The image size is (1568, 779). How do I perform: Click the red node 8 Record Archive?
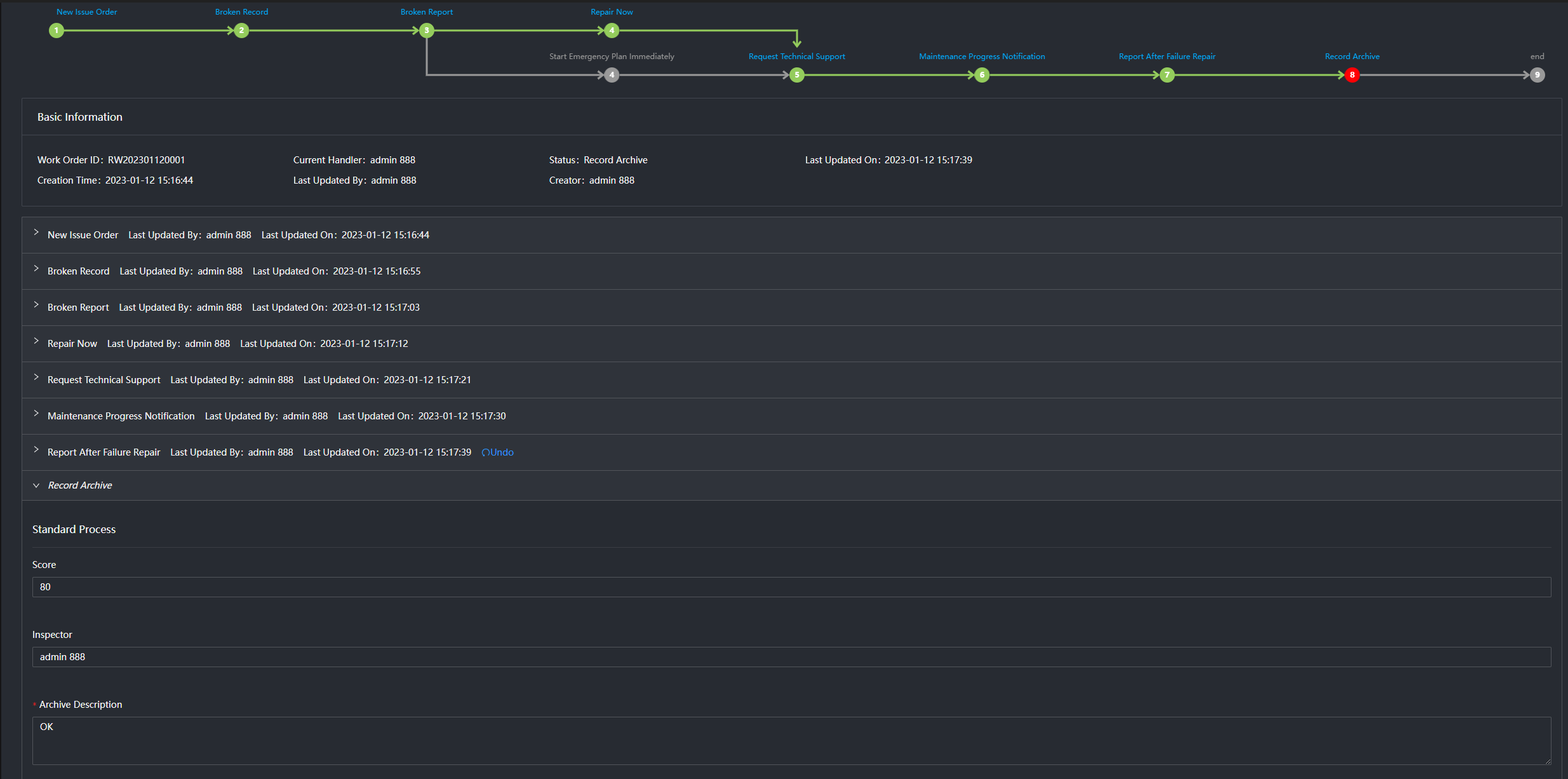click(x=1352, y=74)
